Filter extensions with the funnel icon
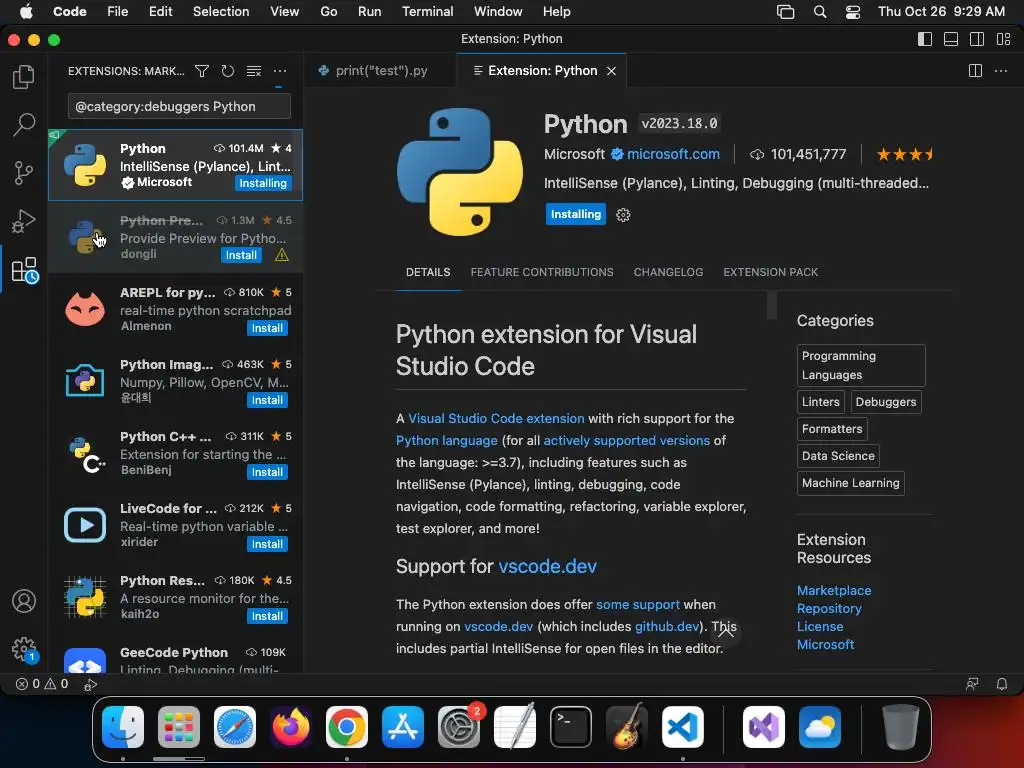Image resolution: width=1024 pixels, height=768 pixels. pos(202,71)
